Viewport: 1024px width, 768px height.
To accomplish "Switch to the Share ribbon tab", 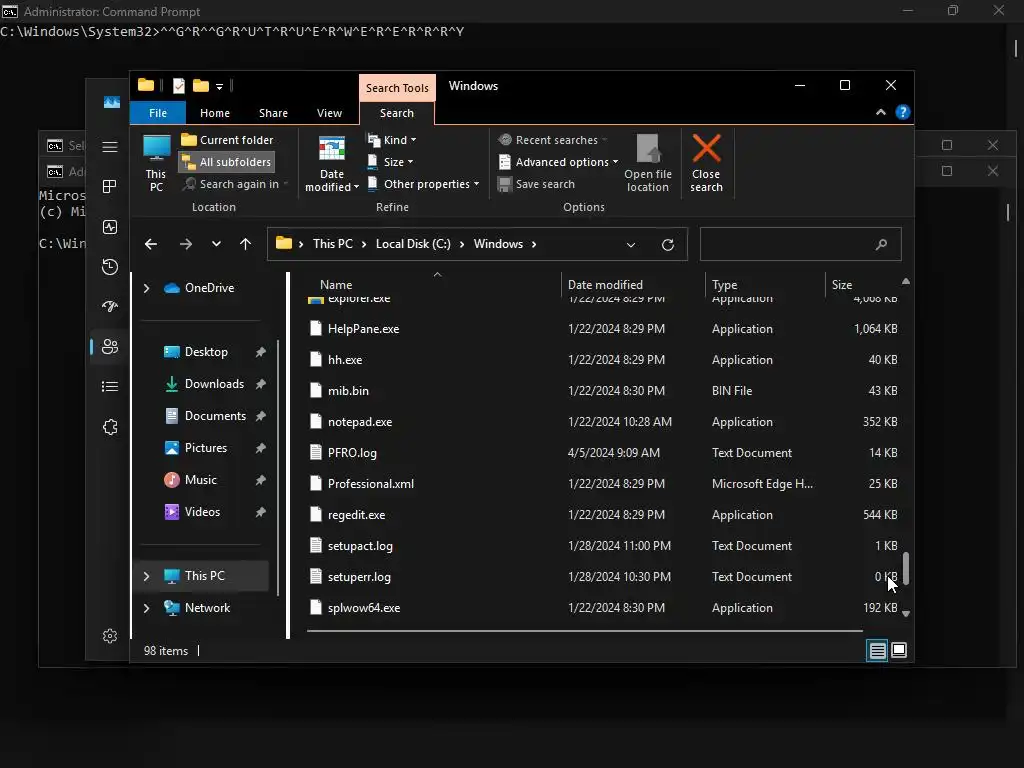I will point(273,113).
